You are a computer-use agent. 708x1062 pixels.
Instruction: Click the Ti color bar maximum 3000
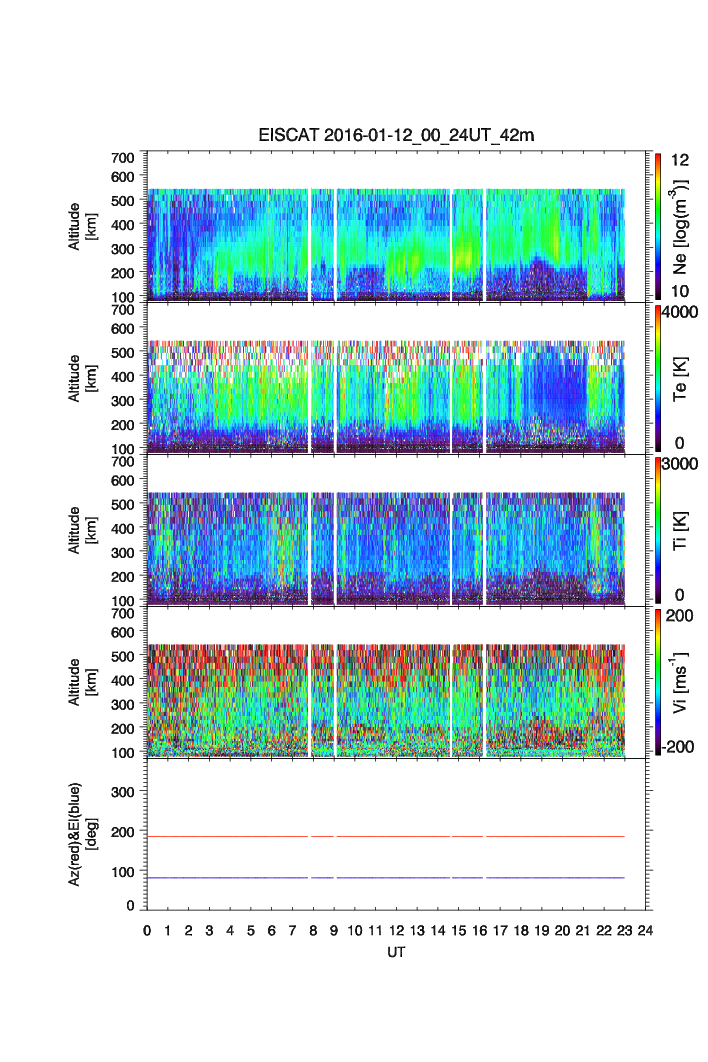(680, 464)
